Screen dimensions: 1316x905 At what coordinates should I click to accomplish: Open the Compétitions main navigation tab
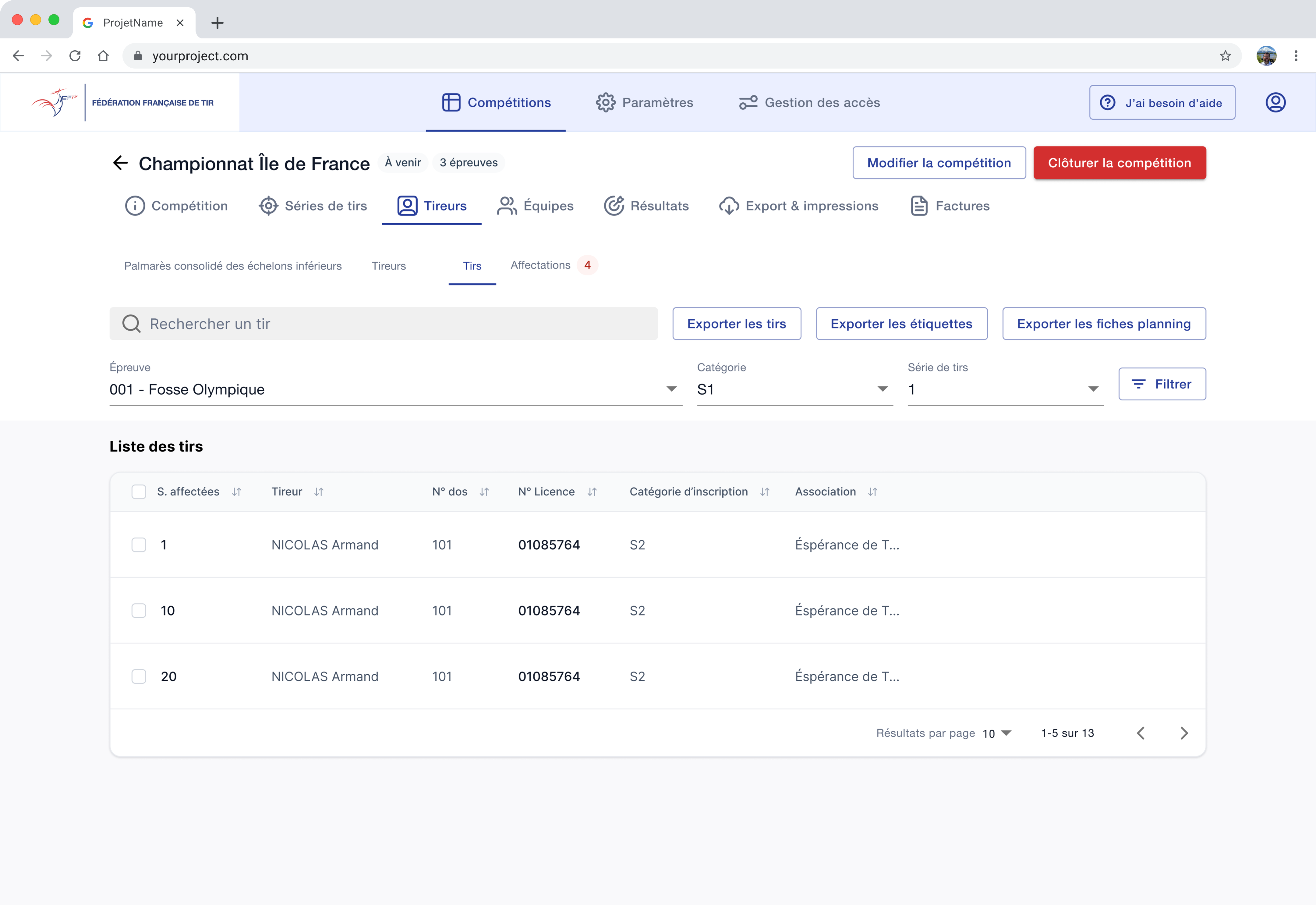pos(496,103)
